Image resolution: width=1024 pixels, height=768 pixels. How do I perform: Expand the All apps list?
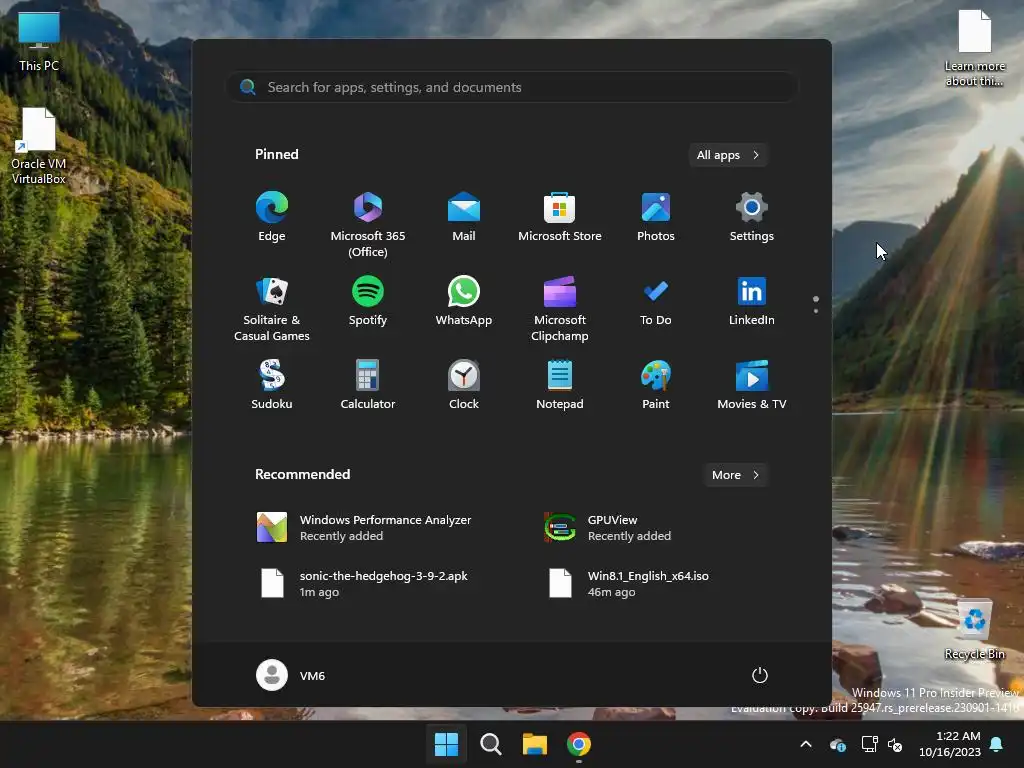[728, 155]
